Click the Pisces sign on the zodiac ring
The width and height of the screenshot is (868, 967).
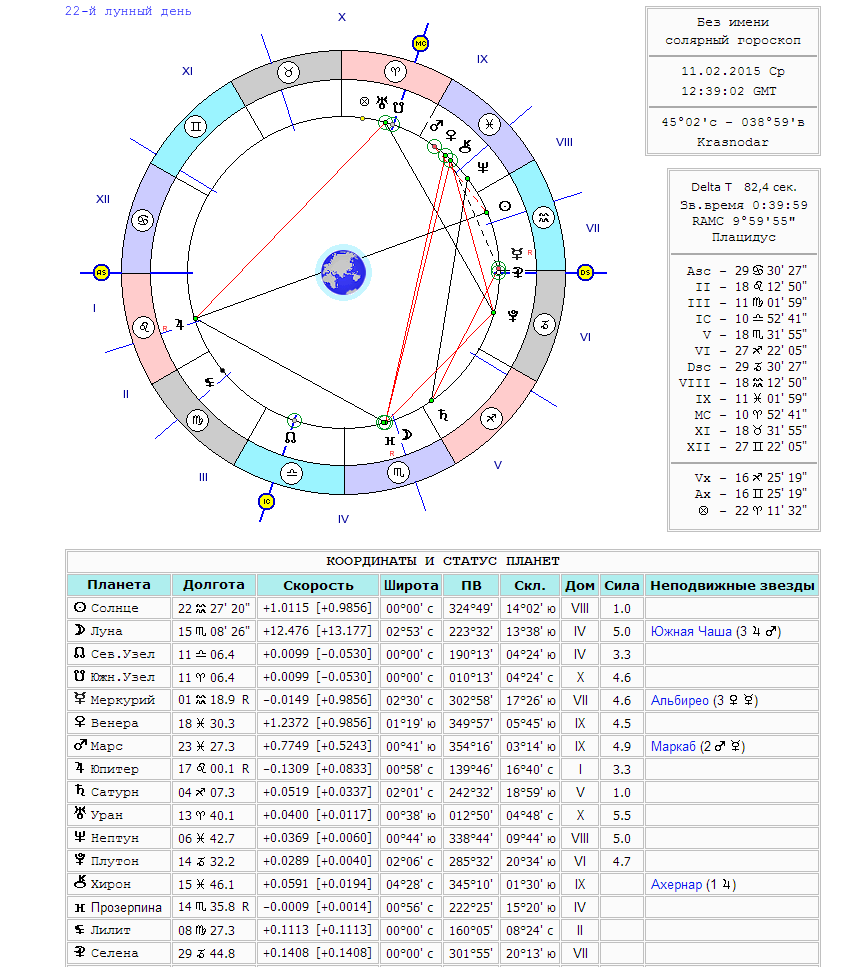[489, 124]
